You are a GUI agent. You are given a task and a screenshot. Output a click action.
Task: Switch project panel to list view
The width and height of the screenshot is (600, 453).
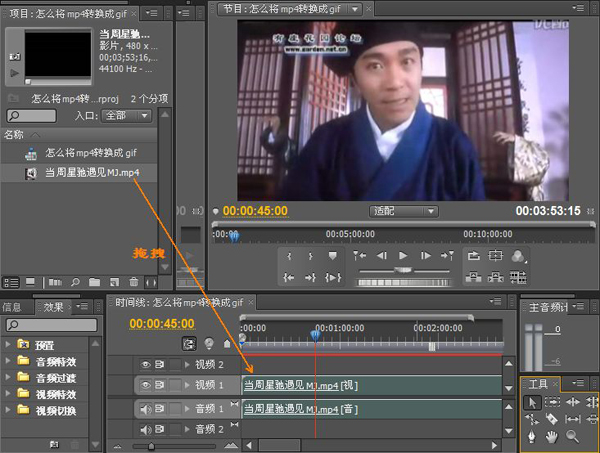coord(11,283)
